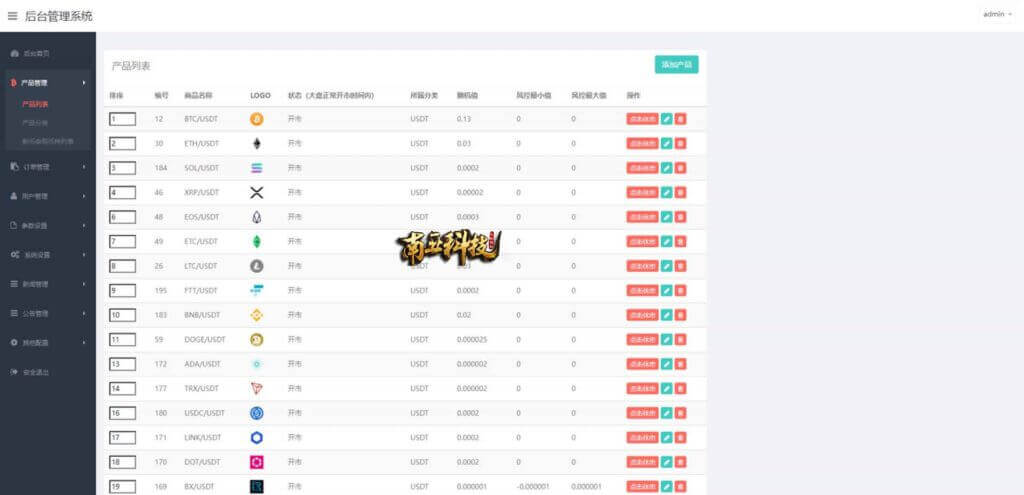Focus the sort order field for SOL/USDT

(x=123, y=168)
